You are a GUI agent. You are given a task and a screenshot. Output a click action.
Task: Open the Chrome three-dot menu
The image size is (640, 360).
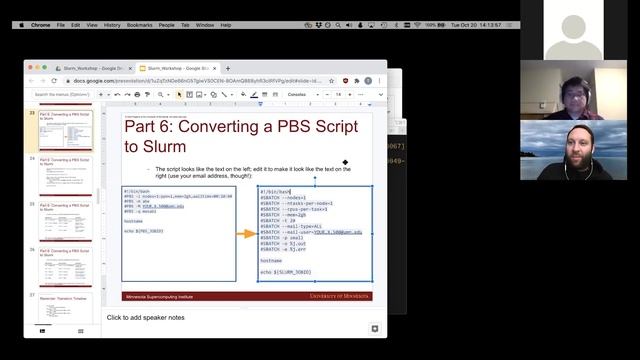(380, 81)
